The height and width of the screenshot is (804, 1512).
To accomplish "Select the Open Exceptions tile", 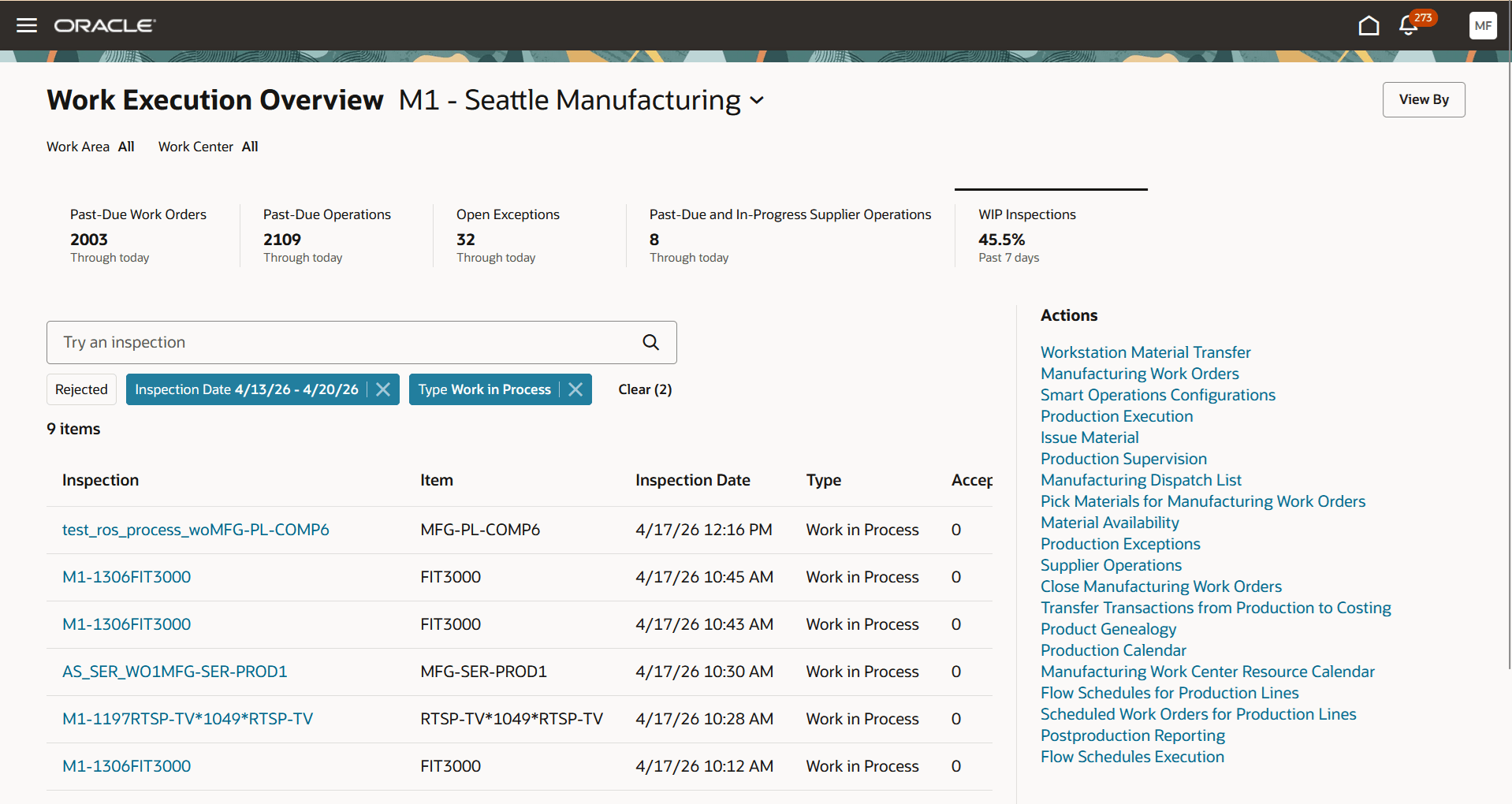I will tap(530, 235).
